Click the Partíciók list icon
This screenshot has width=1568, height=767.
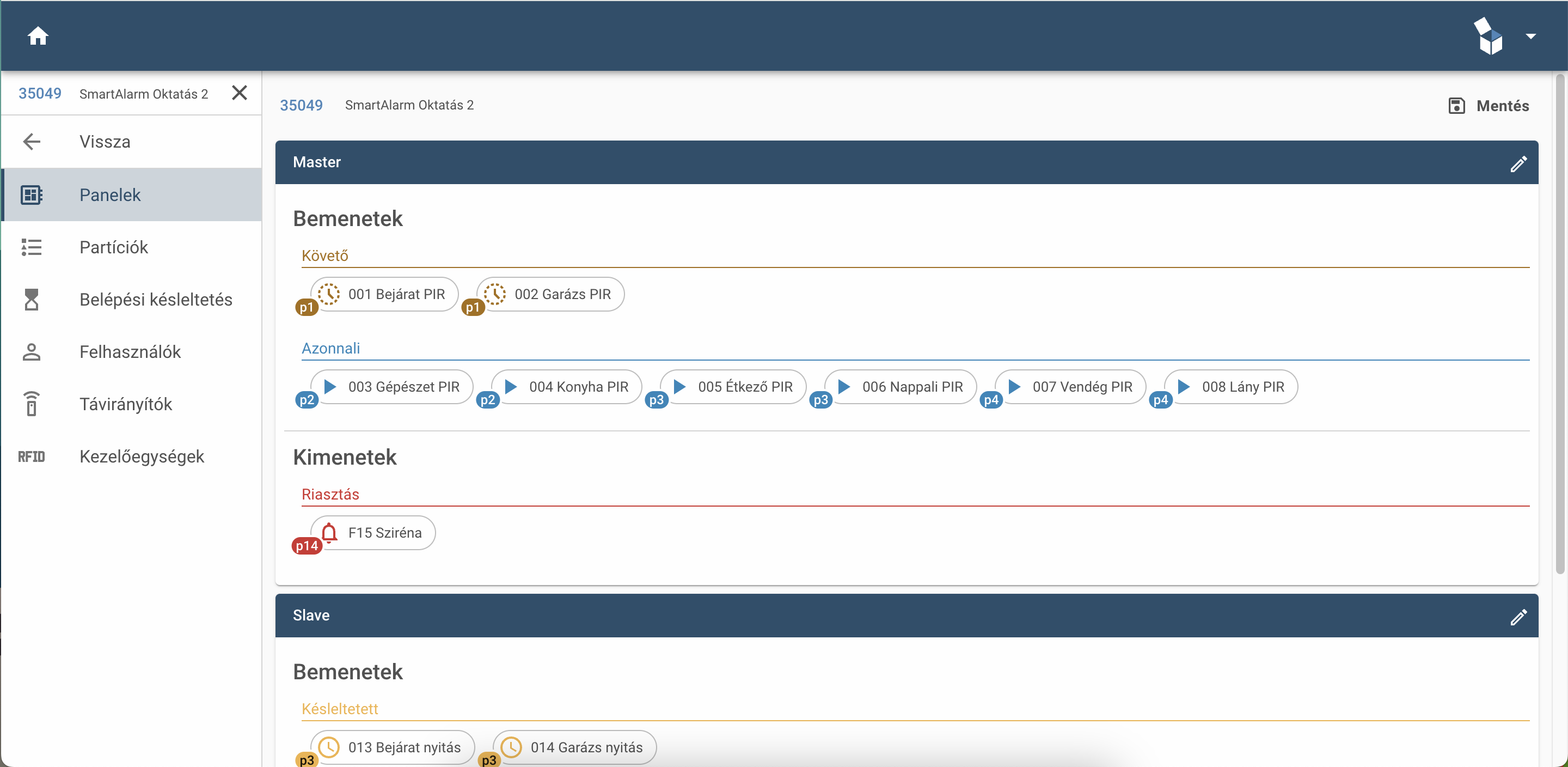point(32,247)
